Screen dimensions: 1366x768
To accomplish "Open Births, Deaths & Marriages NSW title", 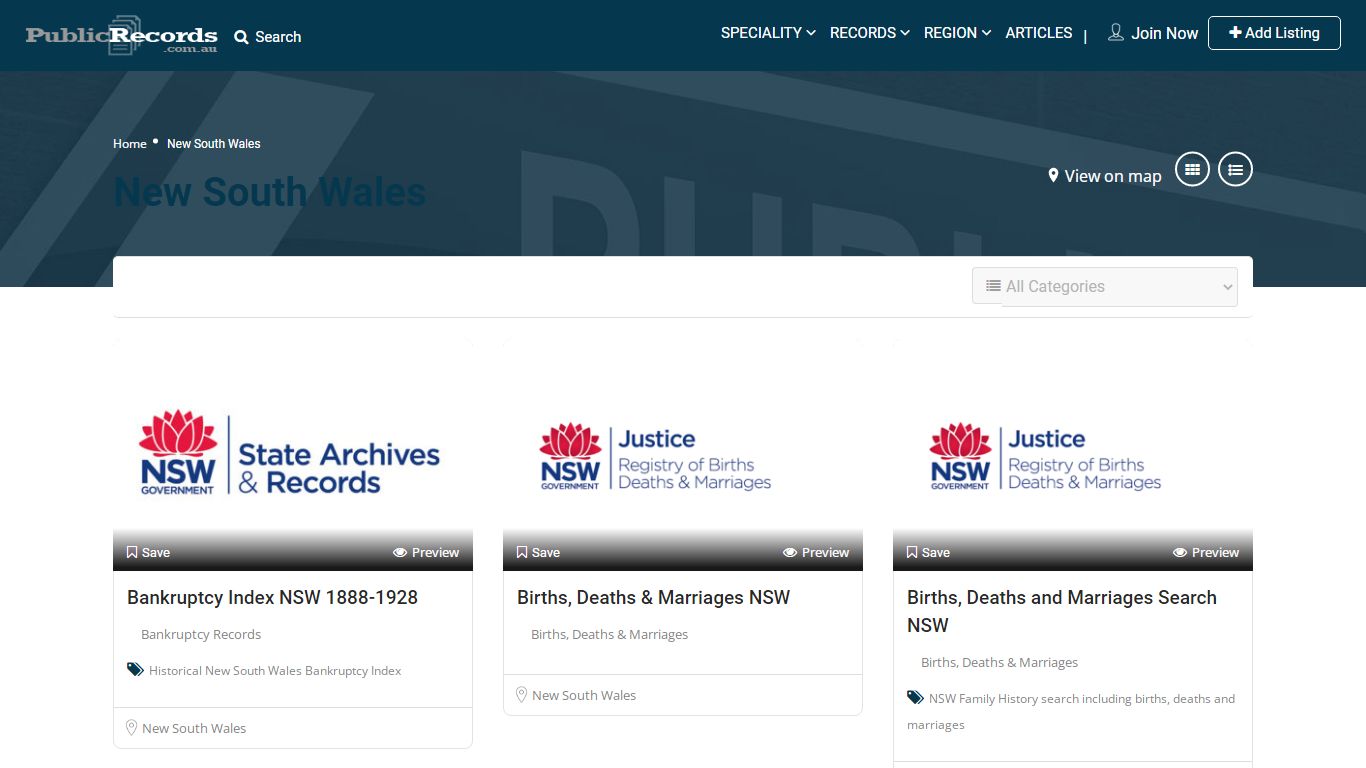I will [x=653, y=597].
